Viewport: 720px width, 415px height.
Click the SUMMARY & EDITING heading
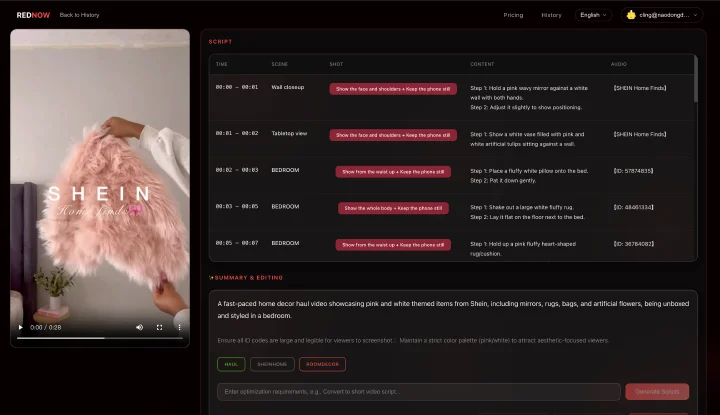(248, 278)
